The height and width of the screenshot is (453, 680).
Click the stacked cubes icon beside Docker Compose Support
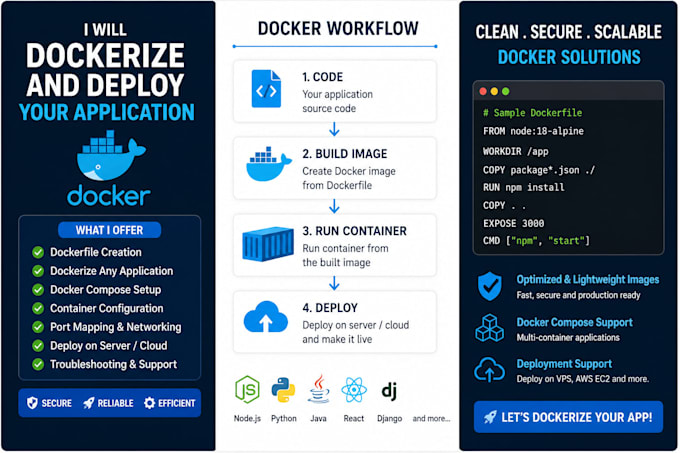click(490, 328)
